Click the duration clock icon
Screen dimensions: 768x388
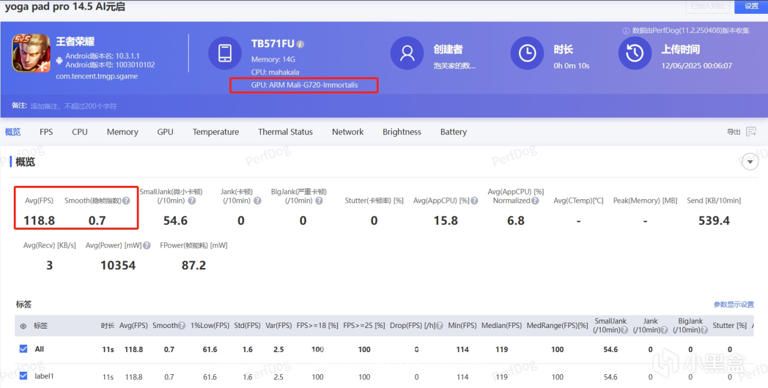click(527, 53)
